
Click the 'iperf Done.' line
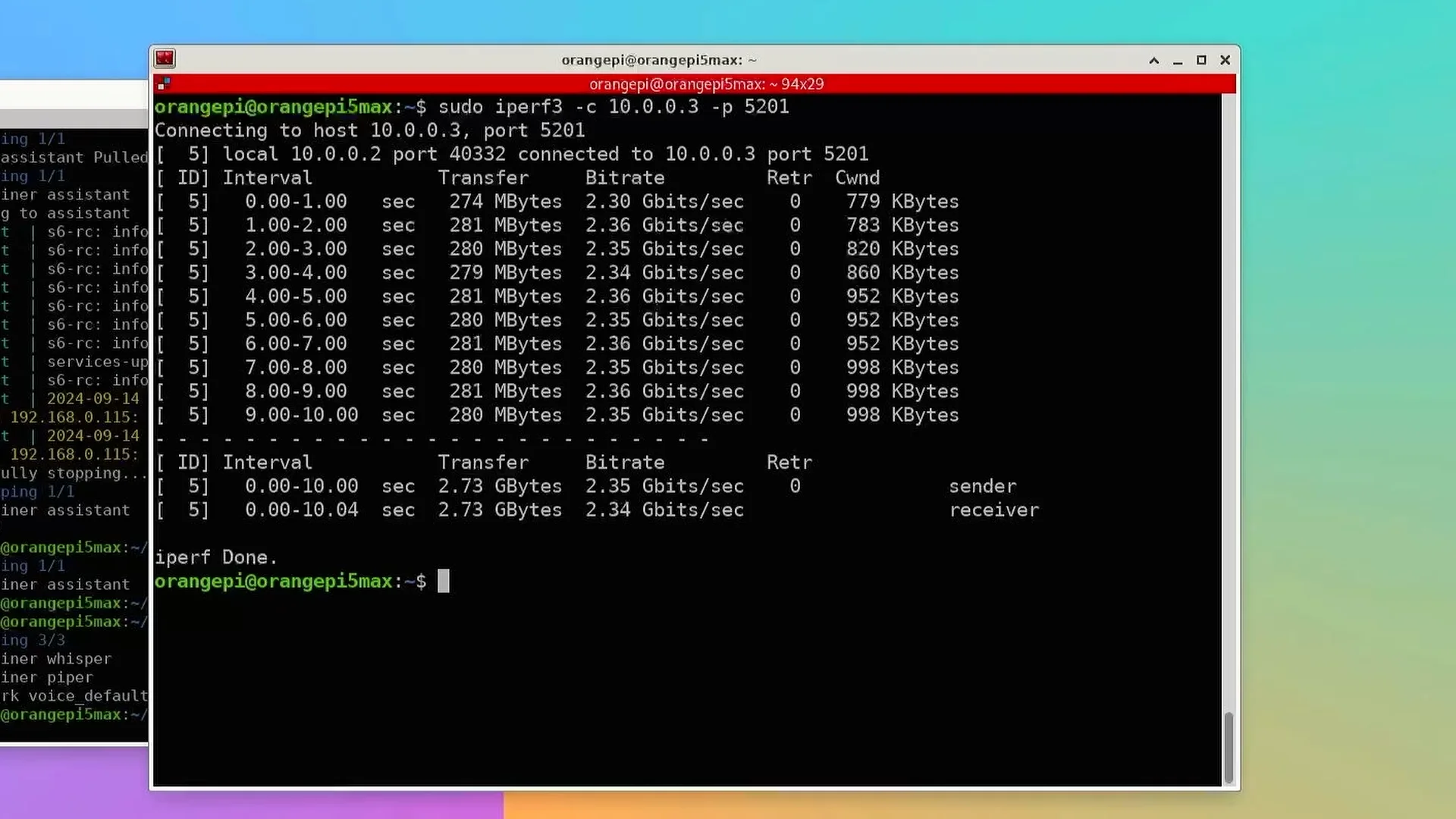pos(216,558)
